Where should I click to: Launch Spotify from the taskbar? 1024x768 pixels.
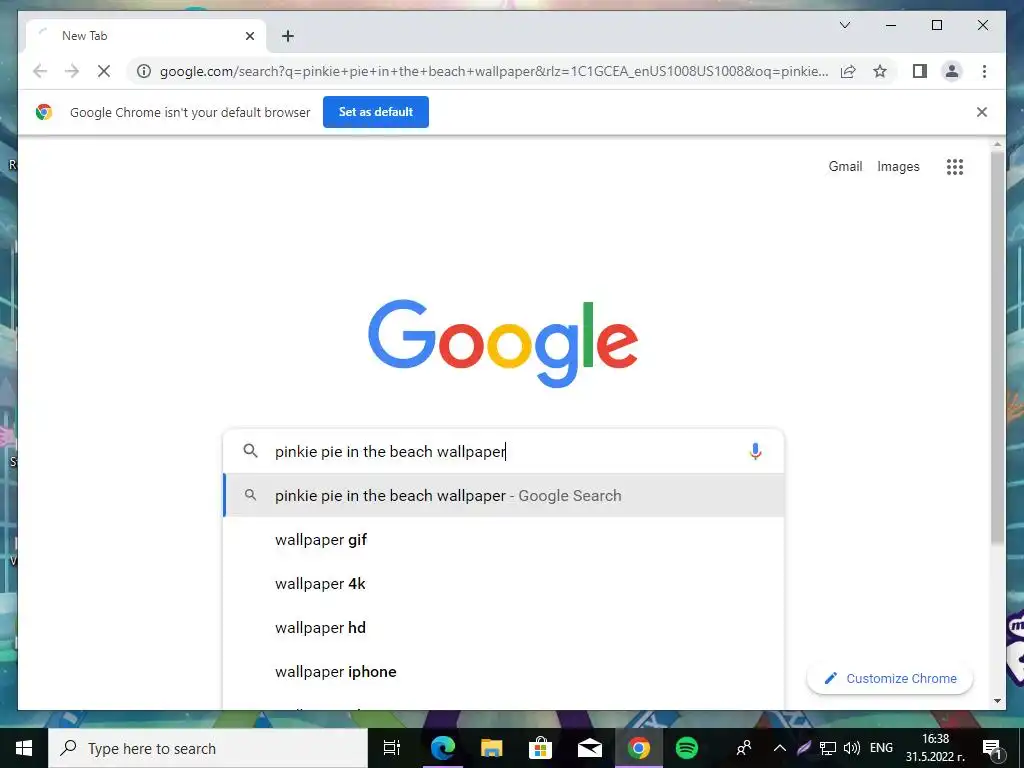pos(686,748)
